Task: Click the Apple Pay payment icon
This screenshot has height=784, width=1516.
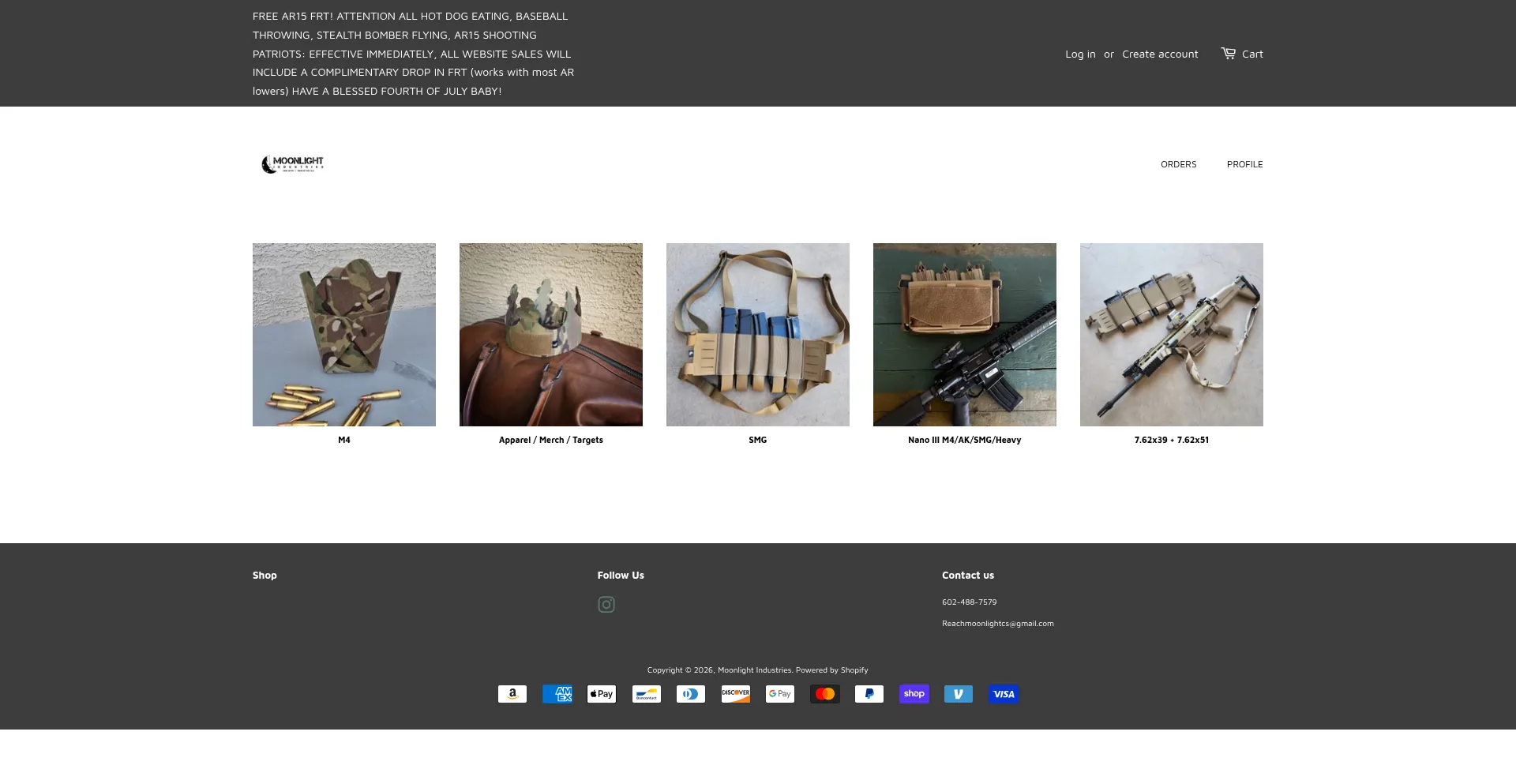Action: click(602, 694)
